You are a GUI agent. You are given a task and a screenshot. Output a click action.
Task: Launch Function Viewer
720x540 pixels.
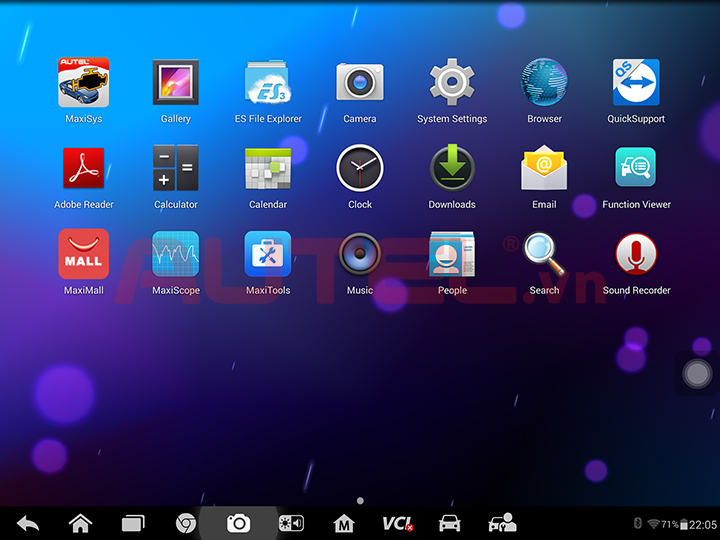point(636,167)
